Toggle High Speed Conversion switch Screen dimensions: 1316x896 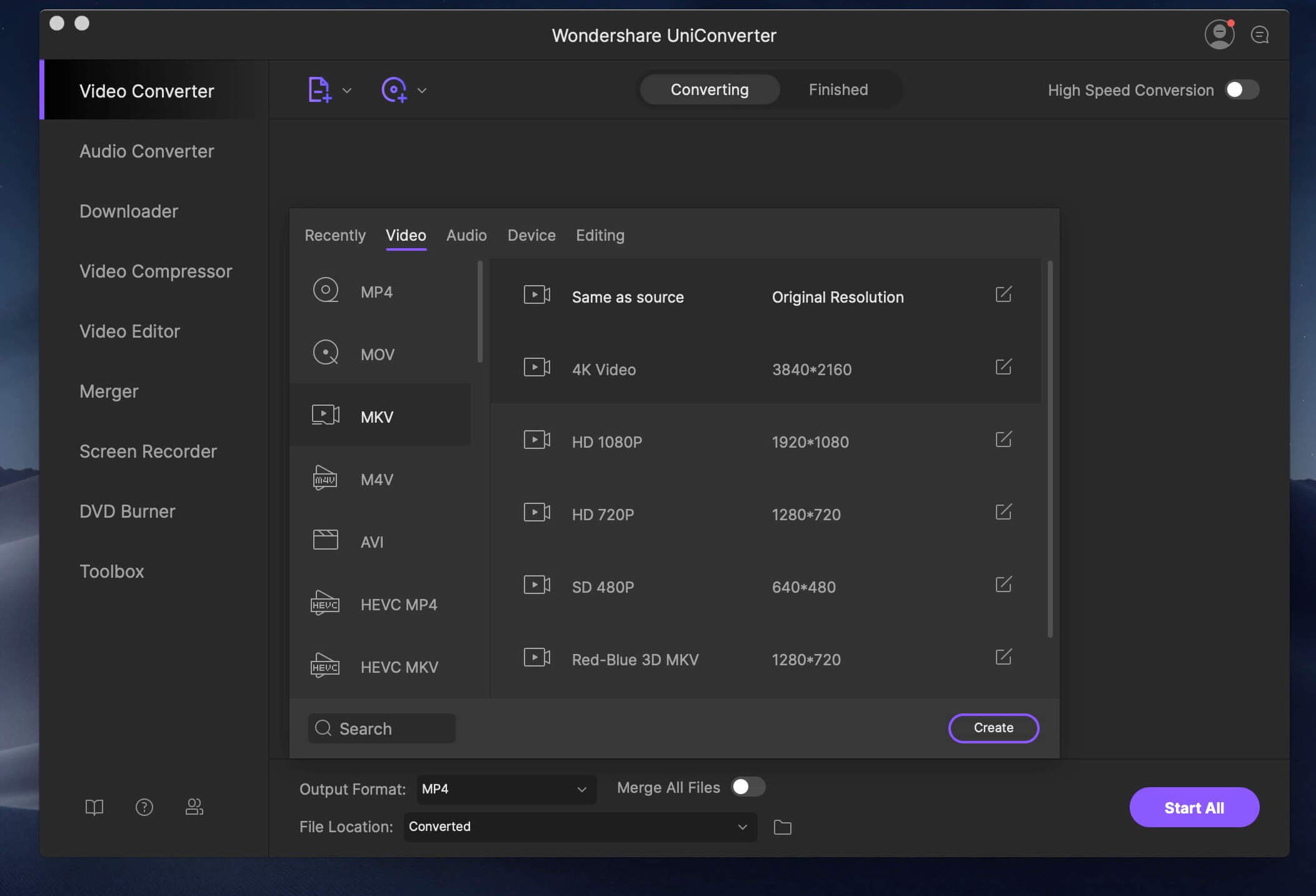click(x=1242, y=89)
